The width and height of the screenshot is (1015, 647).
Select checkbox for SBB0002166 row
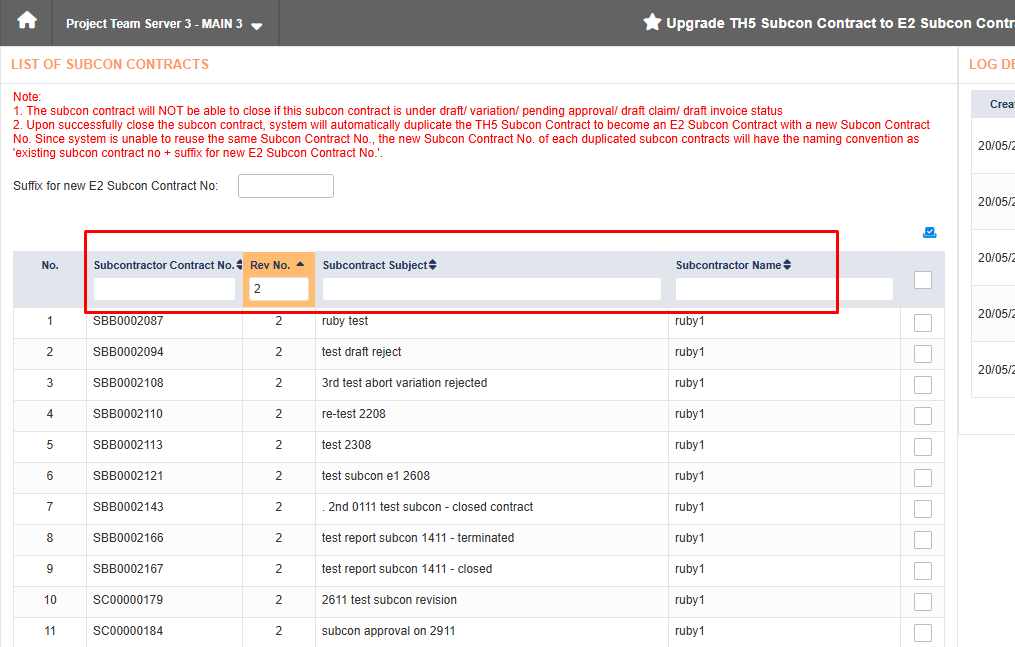tap(923, 540)
